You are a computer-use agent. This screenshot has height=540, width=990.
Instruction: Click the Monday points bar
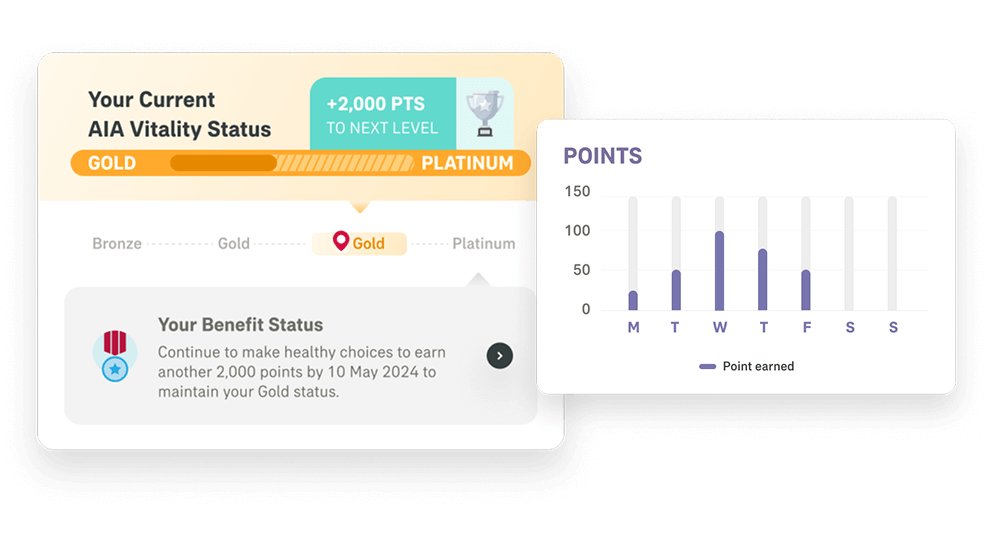point(633,300)
